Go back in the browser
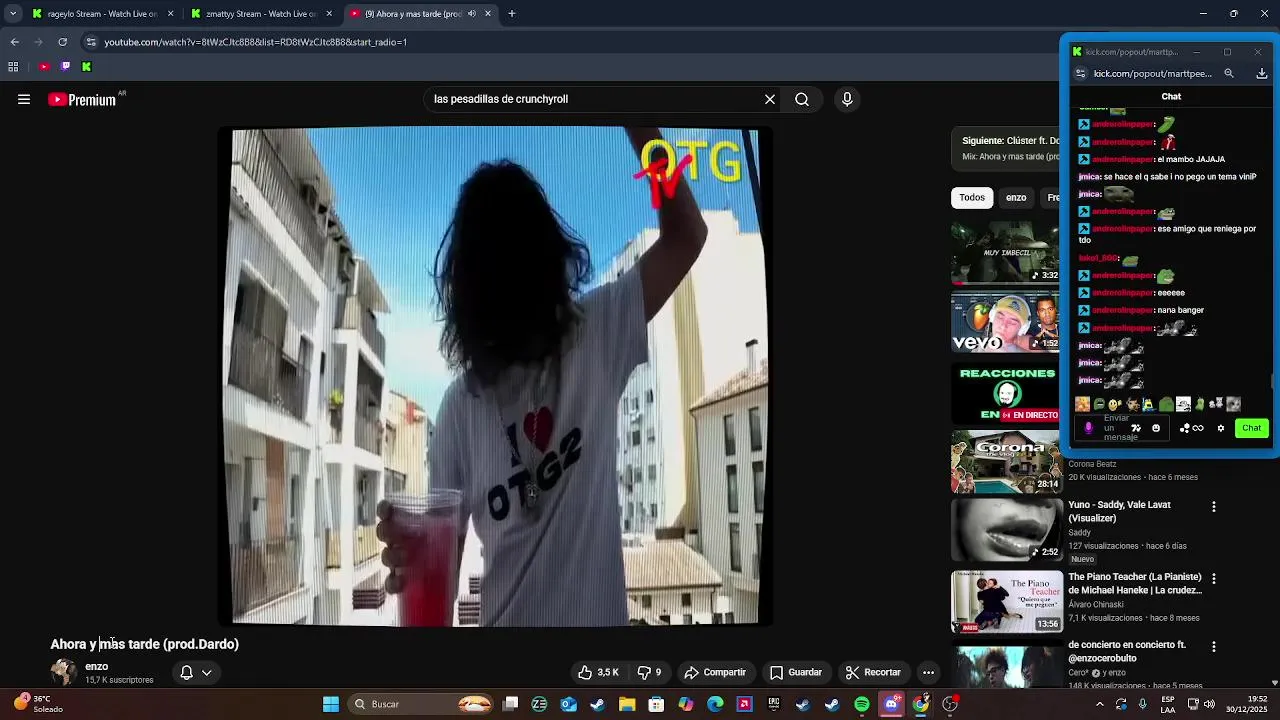1280x720 pixels. coord(14,42)
